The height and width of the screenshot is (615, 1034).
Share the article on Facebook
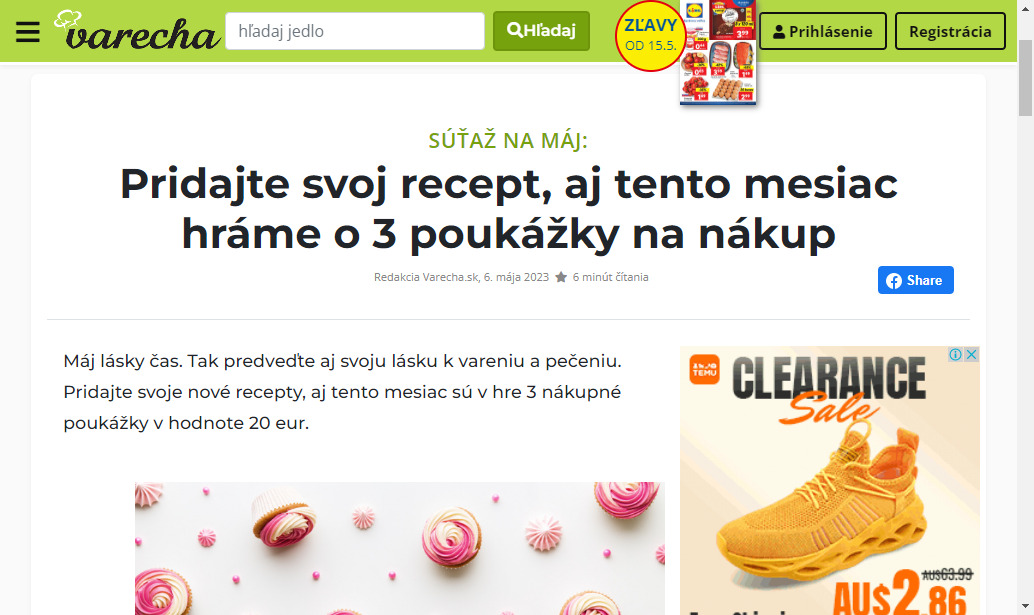point(915,280)
